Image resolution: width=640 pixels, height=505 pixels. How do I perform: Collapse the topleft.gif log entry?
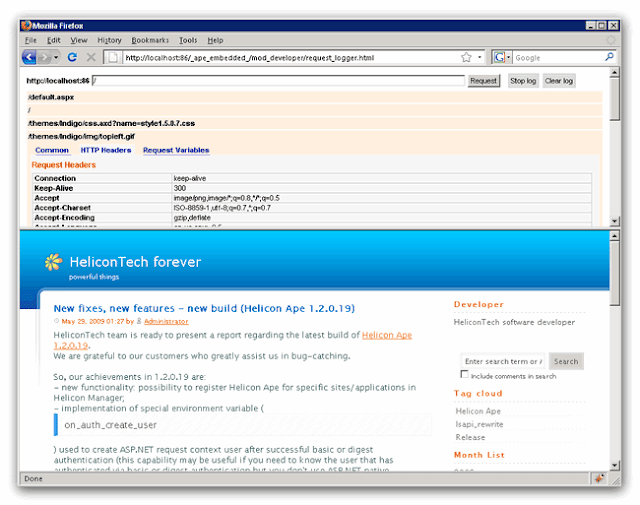tap(314, 136)
